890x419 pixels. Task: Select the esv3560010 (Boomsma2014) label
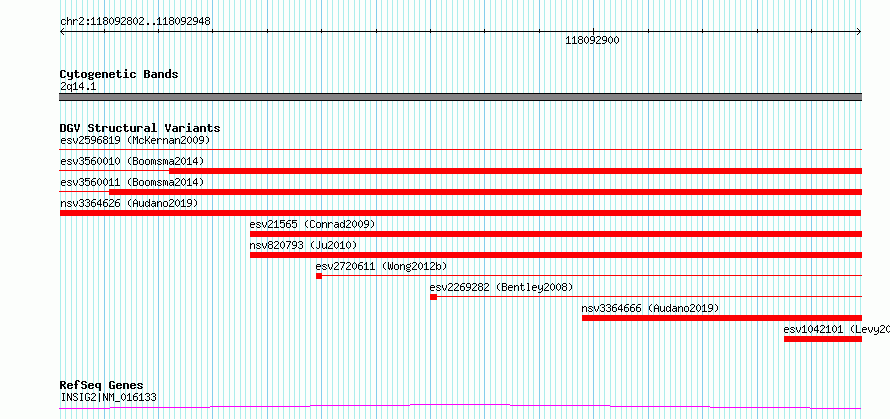pos(132,161)
